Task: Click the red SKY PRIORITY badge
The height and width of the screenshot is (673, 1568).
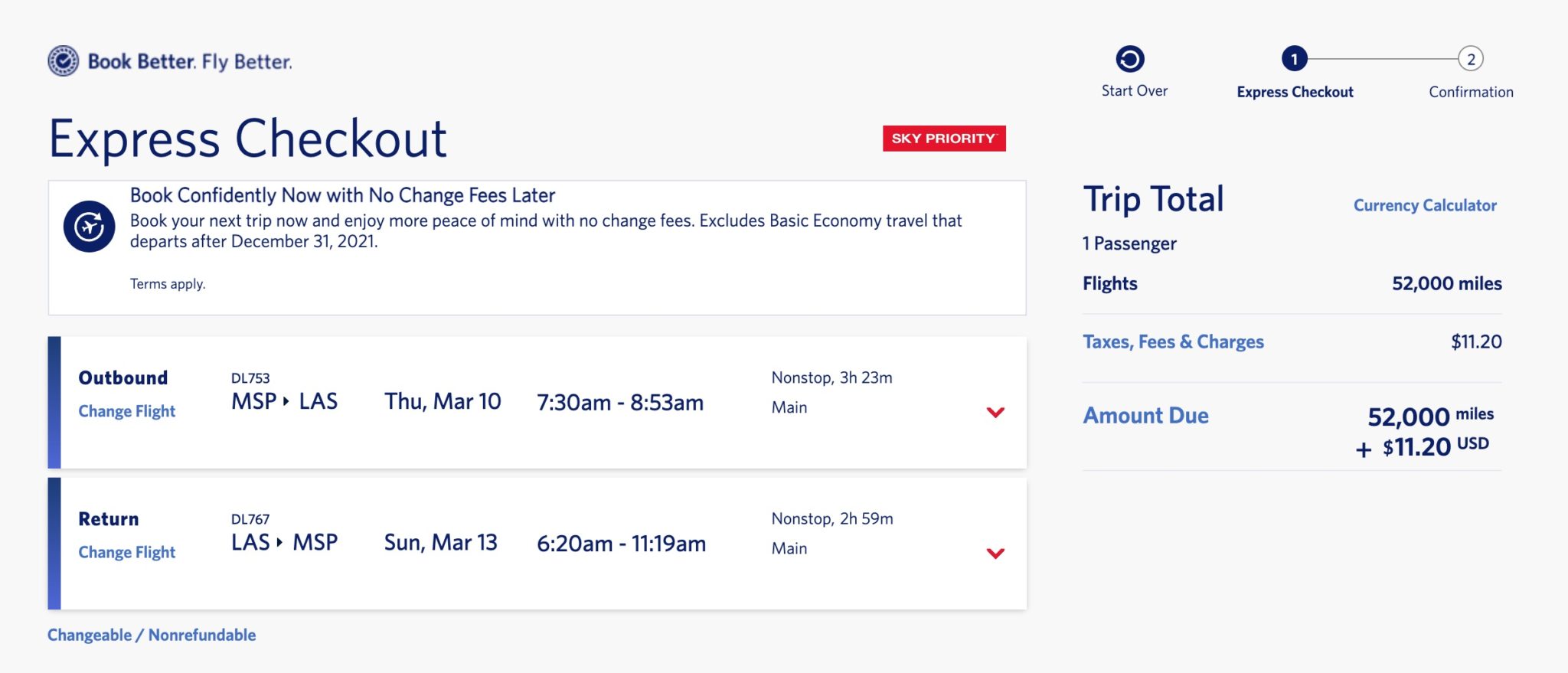Action: click(943, 139)
